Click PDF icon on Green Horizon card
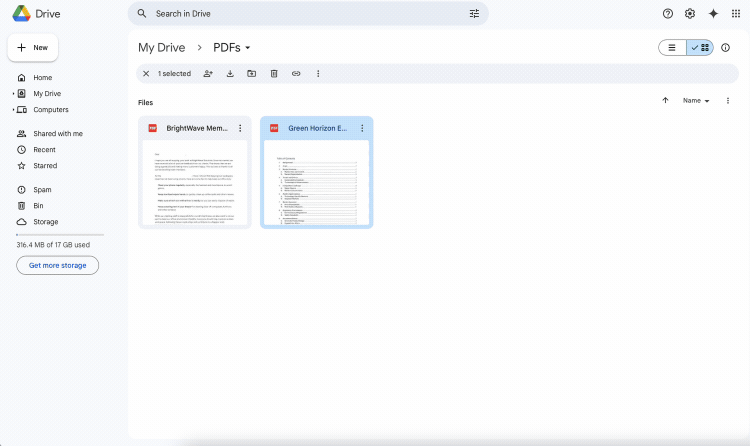Image resolution: width=750 pixels, height=446 pixels. tap(274, 128)
